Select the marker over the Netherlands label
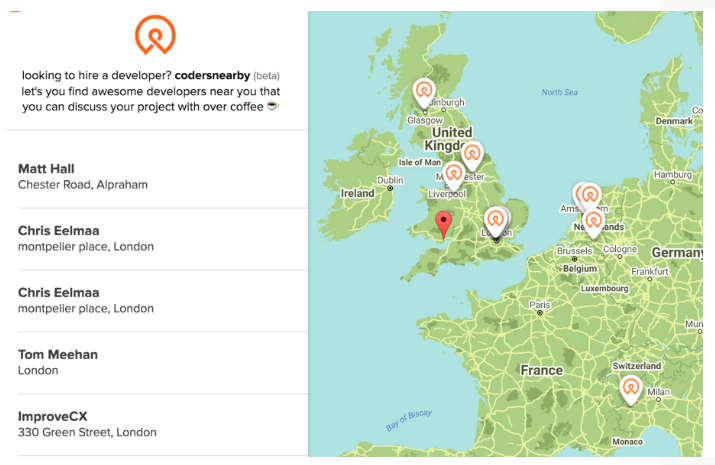 point(594,220)
